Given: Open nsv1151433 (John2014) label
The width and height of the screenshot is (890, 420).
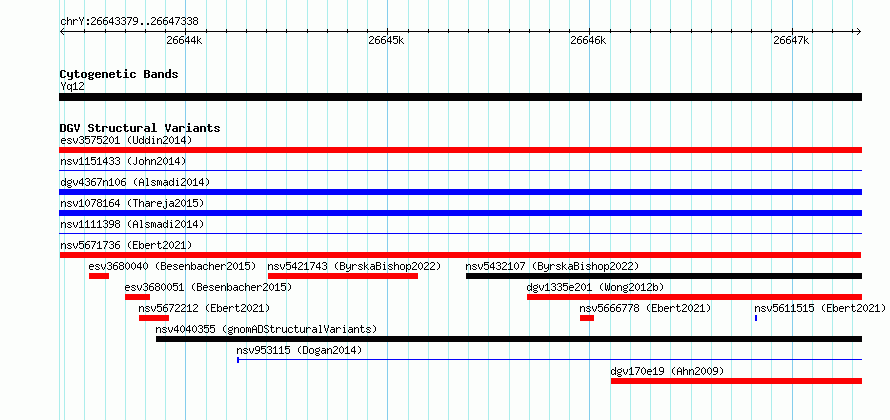Looking at the screenshot, I should (123, 161).
